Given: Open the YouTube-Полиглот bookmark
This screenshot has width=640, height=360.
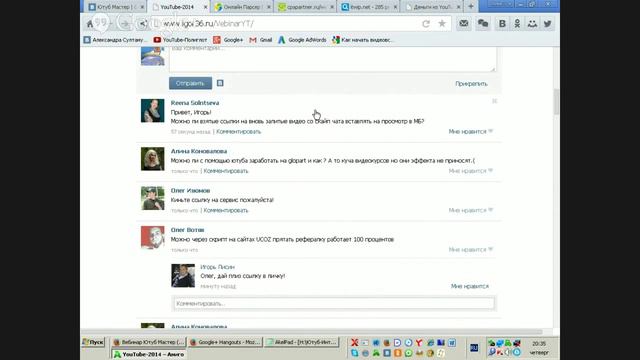Looking at the screenshot, I should pyautogui.click(x=180, y=40).
